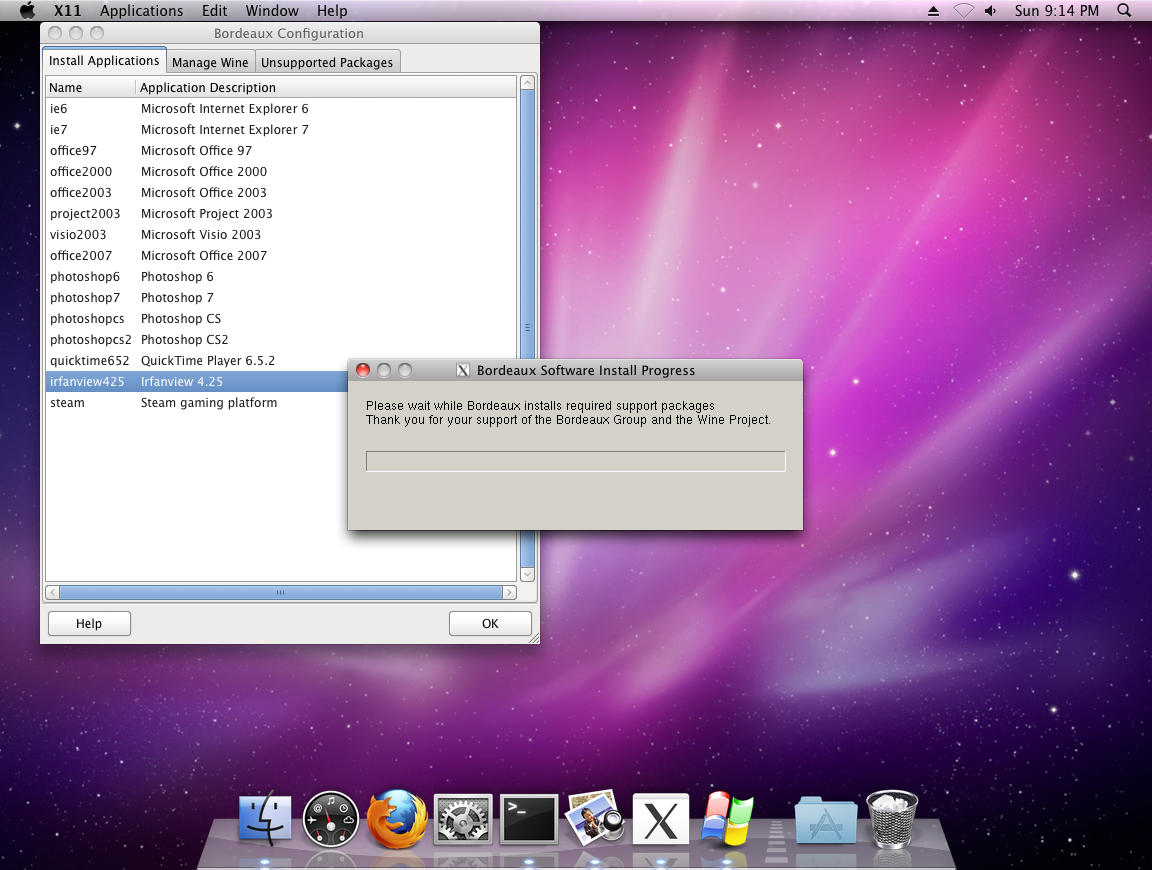This screenshot has width=1152, height=870.
Task: Click the vertical scrollbar up arrow
Action: point(527,83)
